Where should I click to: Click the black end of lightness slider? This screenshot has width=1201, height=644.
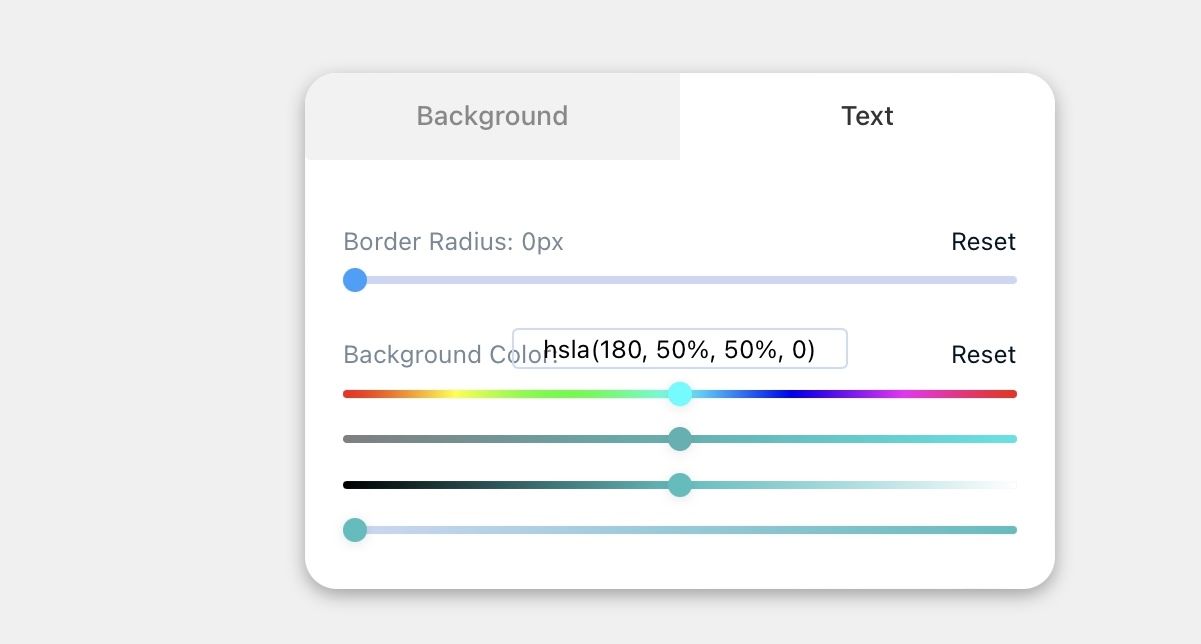pyautogui.click(x=348, y=485)
